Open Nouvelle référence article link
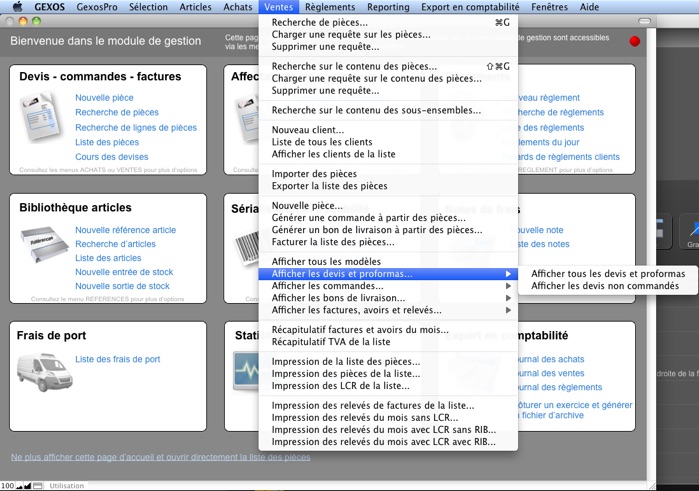This screenshot has width=699, height=491. pyautogui.click(x=126, y=230)
